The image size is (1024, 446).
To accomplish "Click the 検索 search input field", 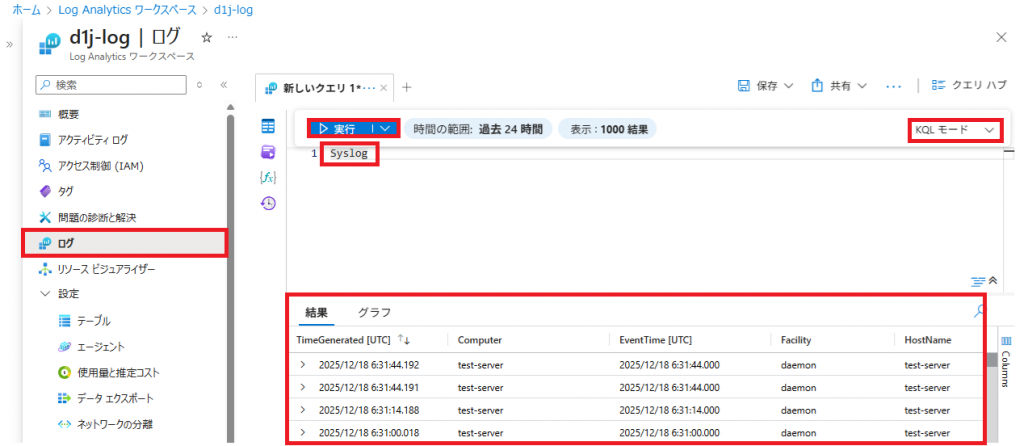I will point(110,85).
